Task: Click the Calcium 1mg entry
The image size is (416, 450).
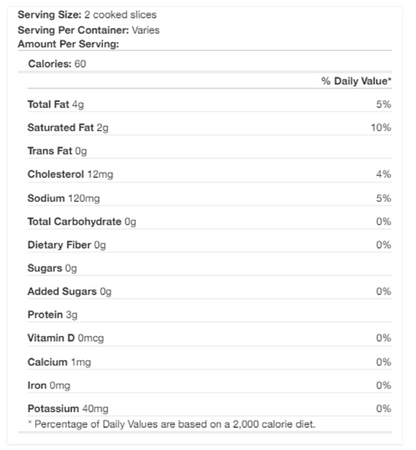Action: tap(59, 362)
